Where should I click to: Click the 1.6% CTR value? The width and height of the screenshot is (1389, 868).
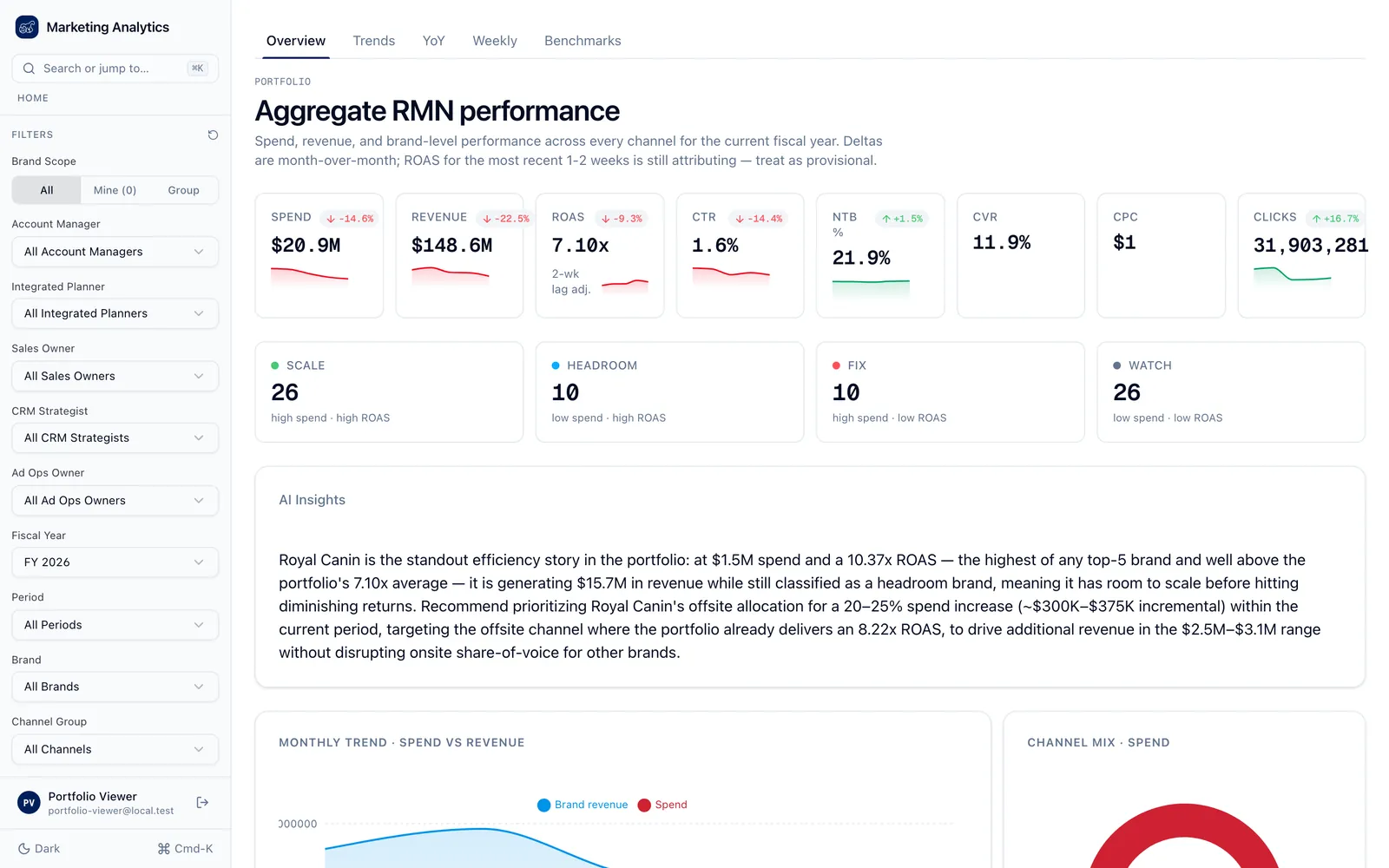coord(715,246)
